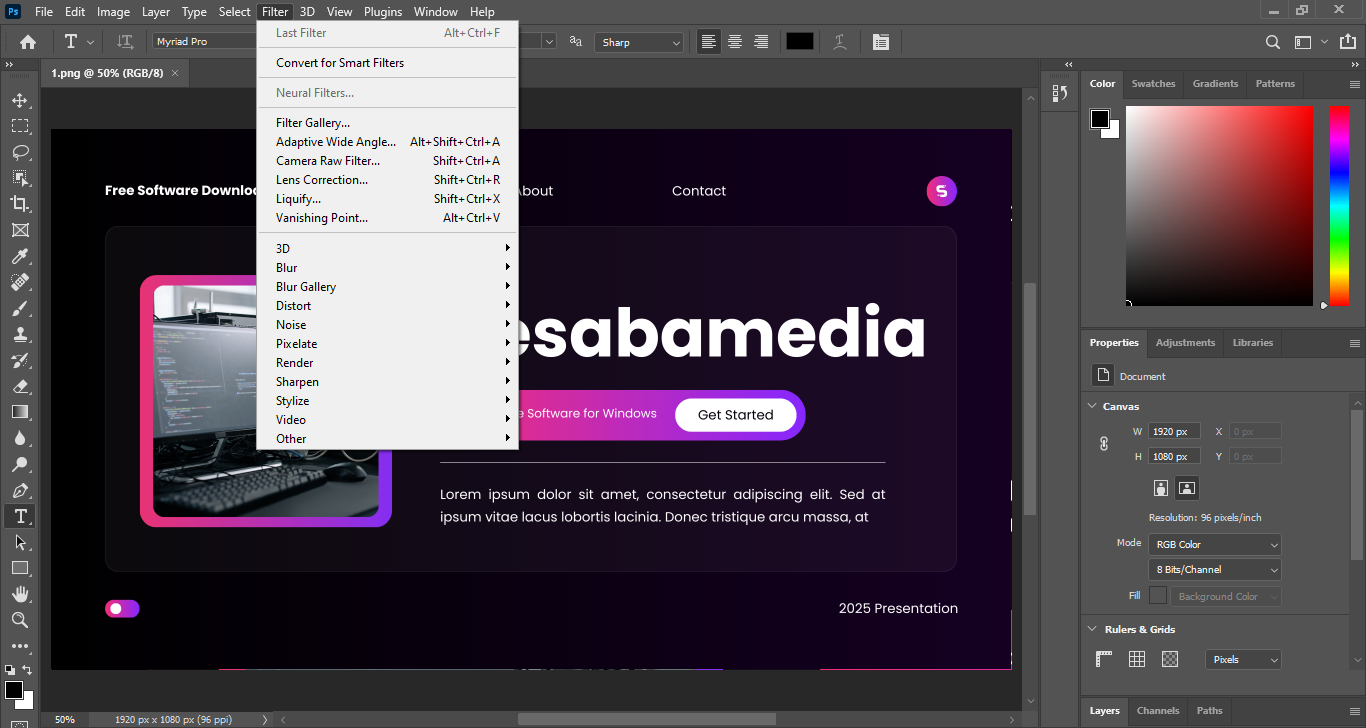This screenshot has width=1366, height=728.
Task: Click the canvas width input field
Action: click(x=1173, y=432)
